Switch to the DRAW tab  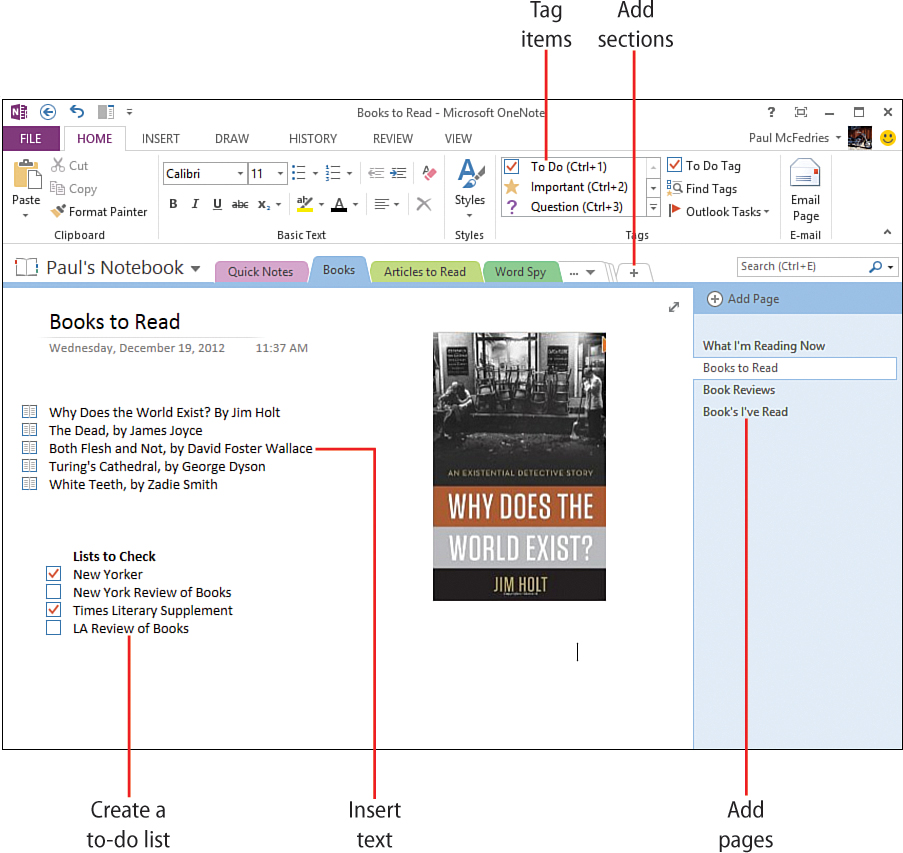coord(232,138)
